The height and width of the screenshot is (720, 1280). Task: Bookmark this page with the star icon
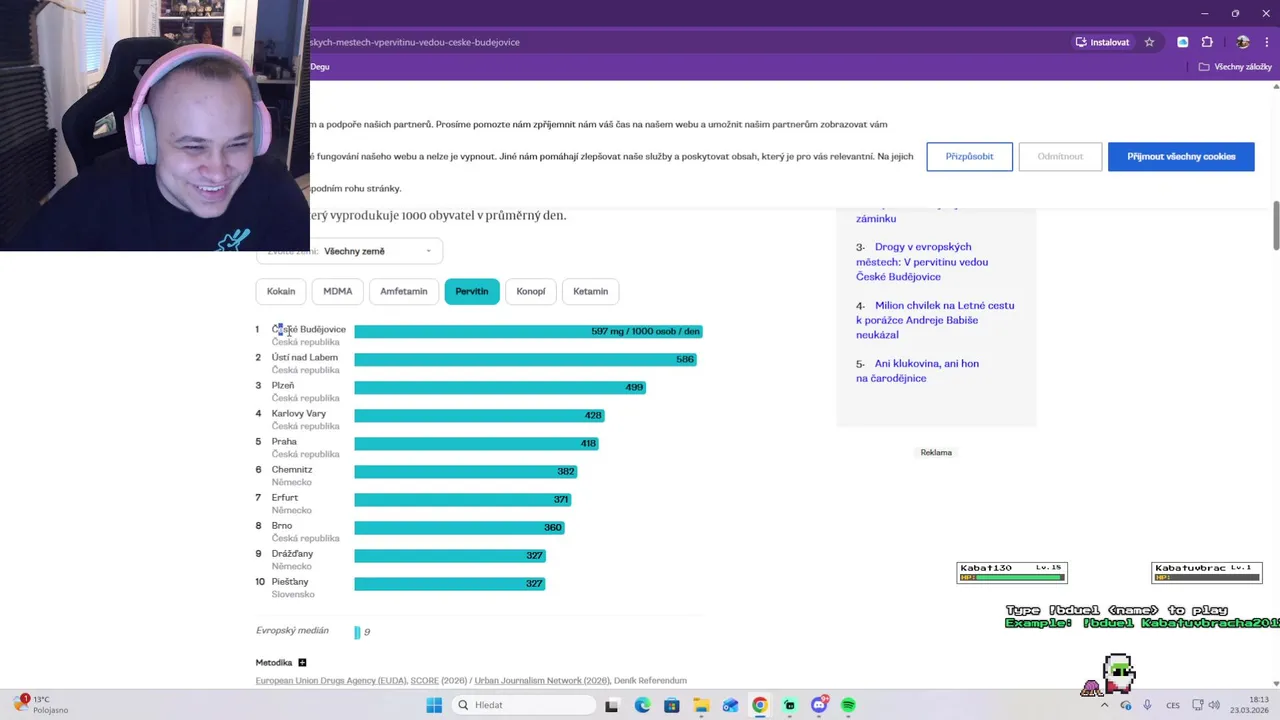coord(1149,42)
